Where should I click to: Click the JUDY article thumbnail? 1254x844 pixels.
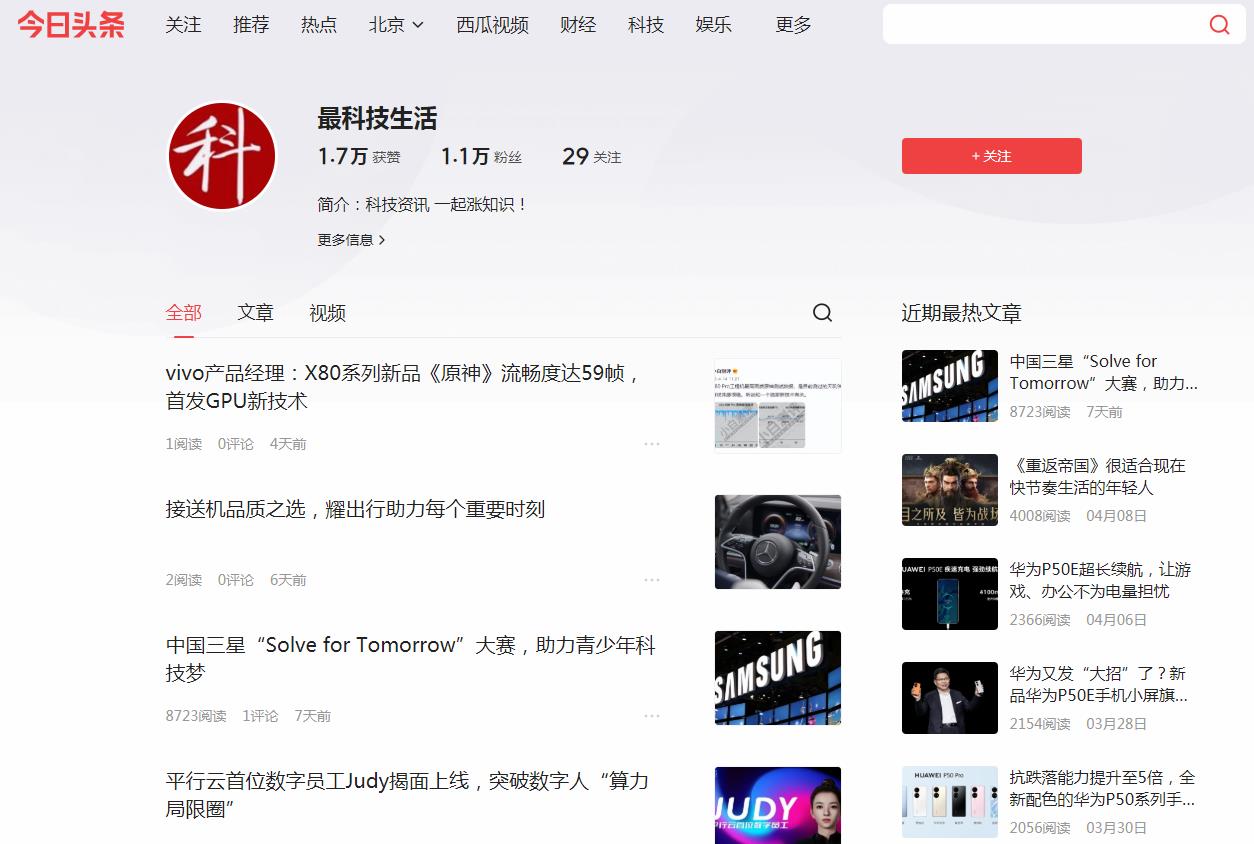[778, 805]
